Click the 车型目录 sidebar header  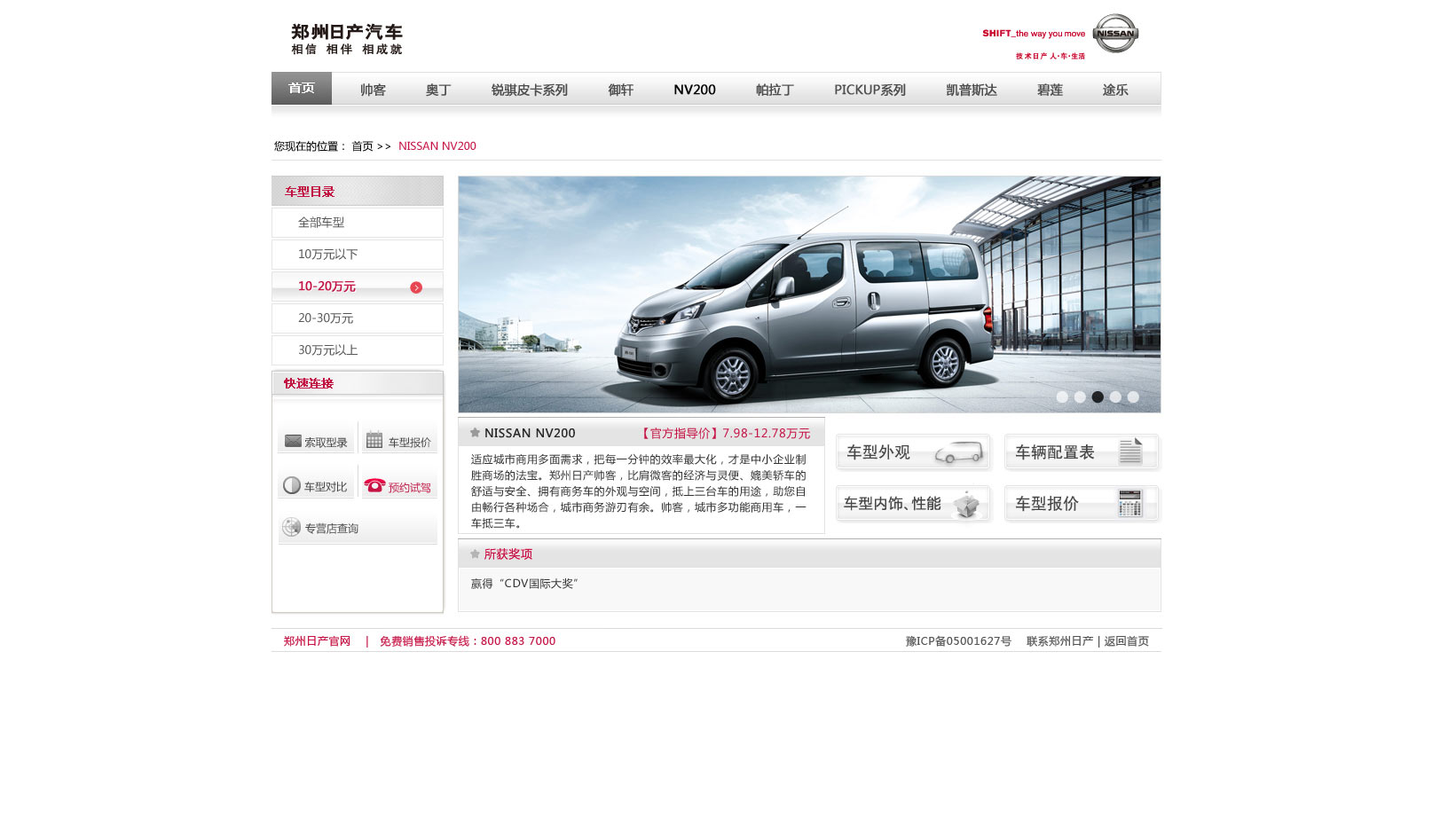tap(358, 191)
